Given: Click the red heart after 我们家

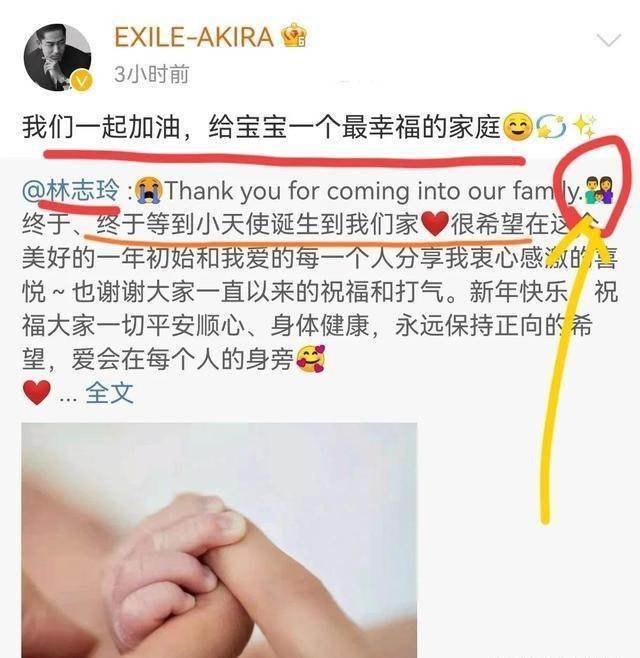Looking at the screenshot, I should click(x=434, y=224).
